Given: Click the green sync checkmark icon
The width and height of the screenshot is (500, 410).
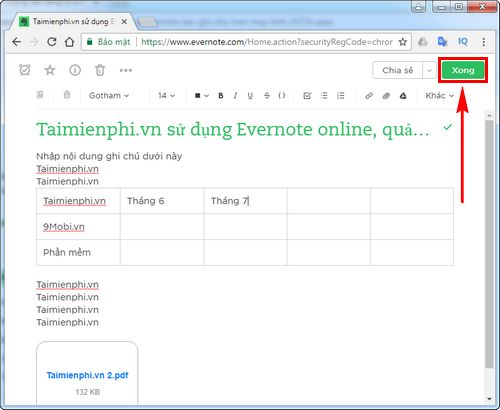Looking at the screenshot, I should click(448, 127).
